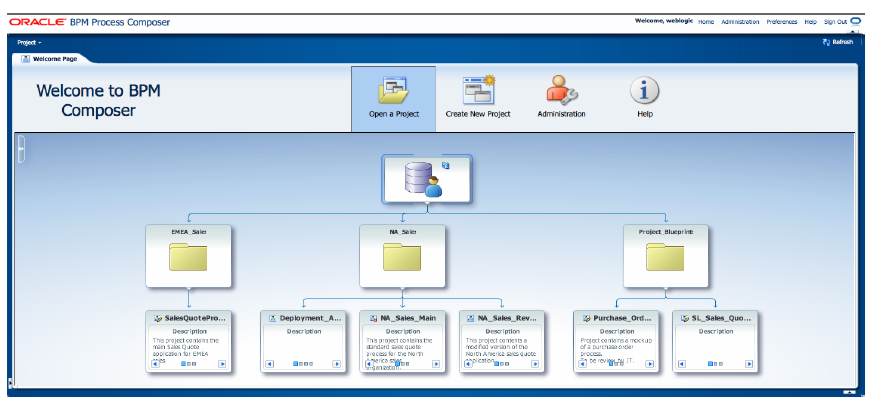Open the Administration link in the header
The image size is (872, 404).
pyautogui.click(x=740, y=22)
